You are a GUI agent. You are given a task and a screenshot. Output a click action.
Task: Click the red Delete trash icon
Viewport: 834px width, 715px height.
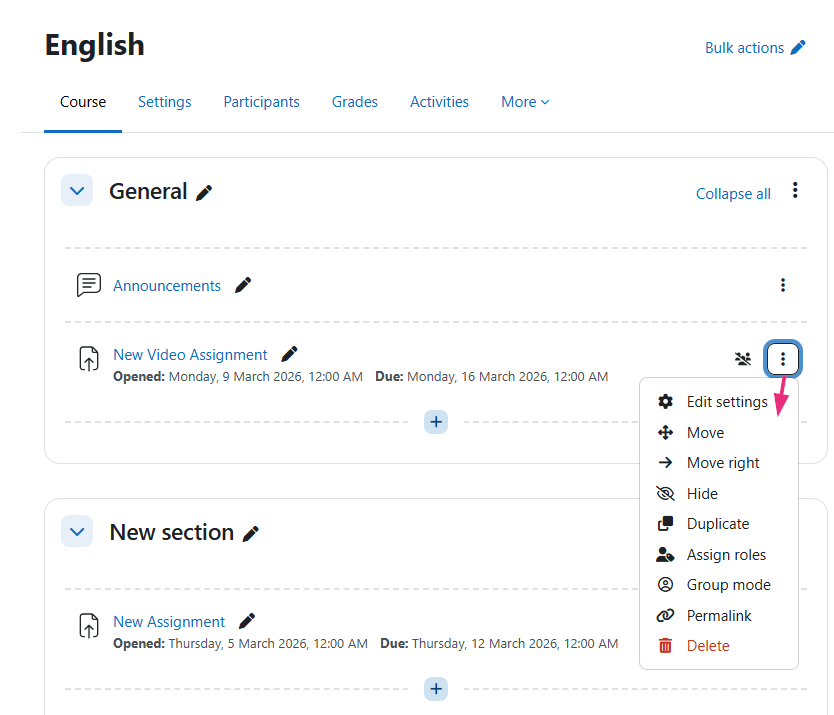point(665,646)
